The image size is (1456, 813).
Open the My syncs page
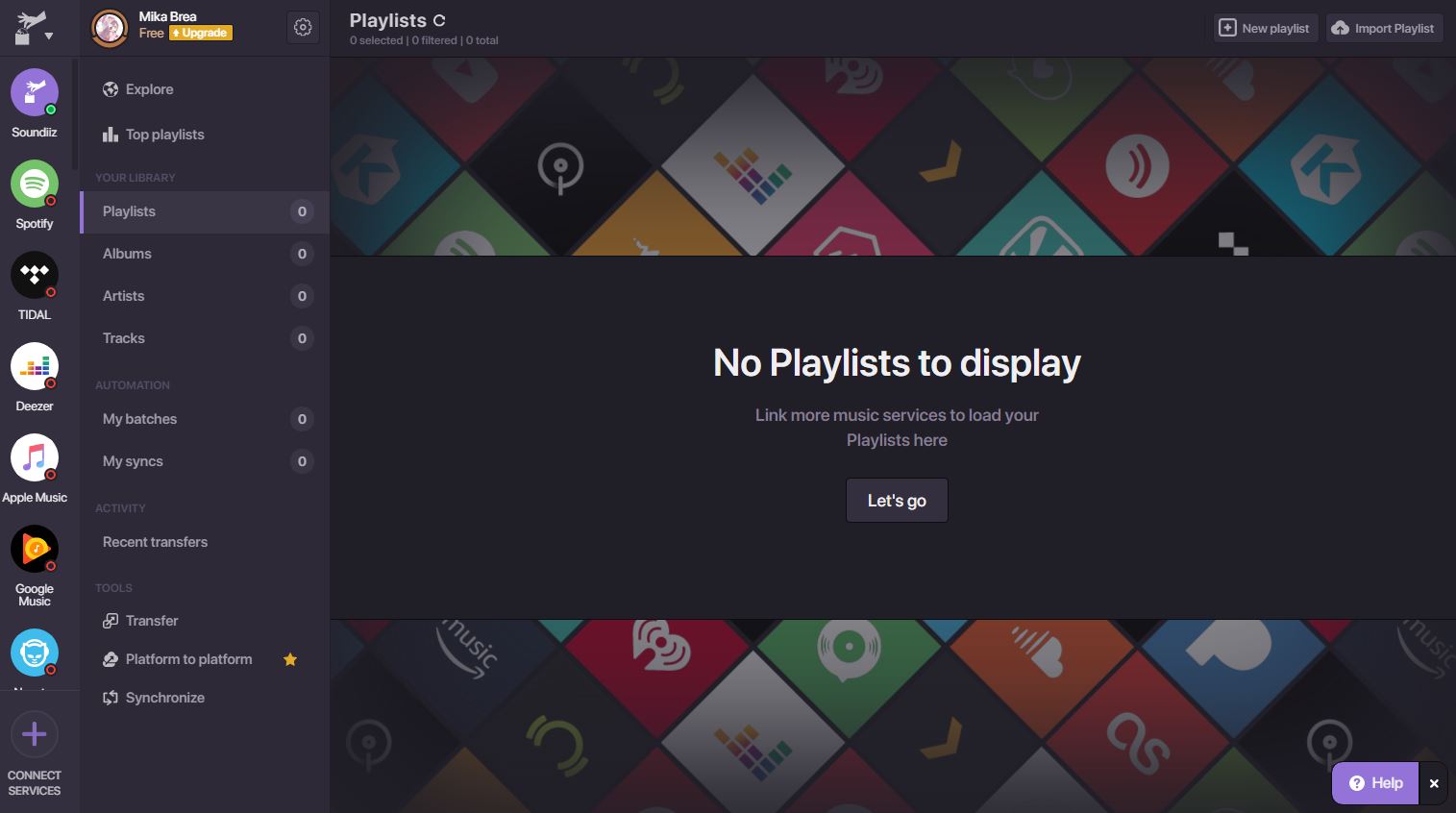(133, 461)
